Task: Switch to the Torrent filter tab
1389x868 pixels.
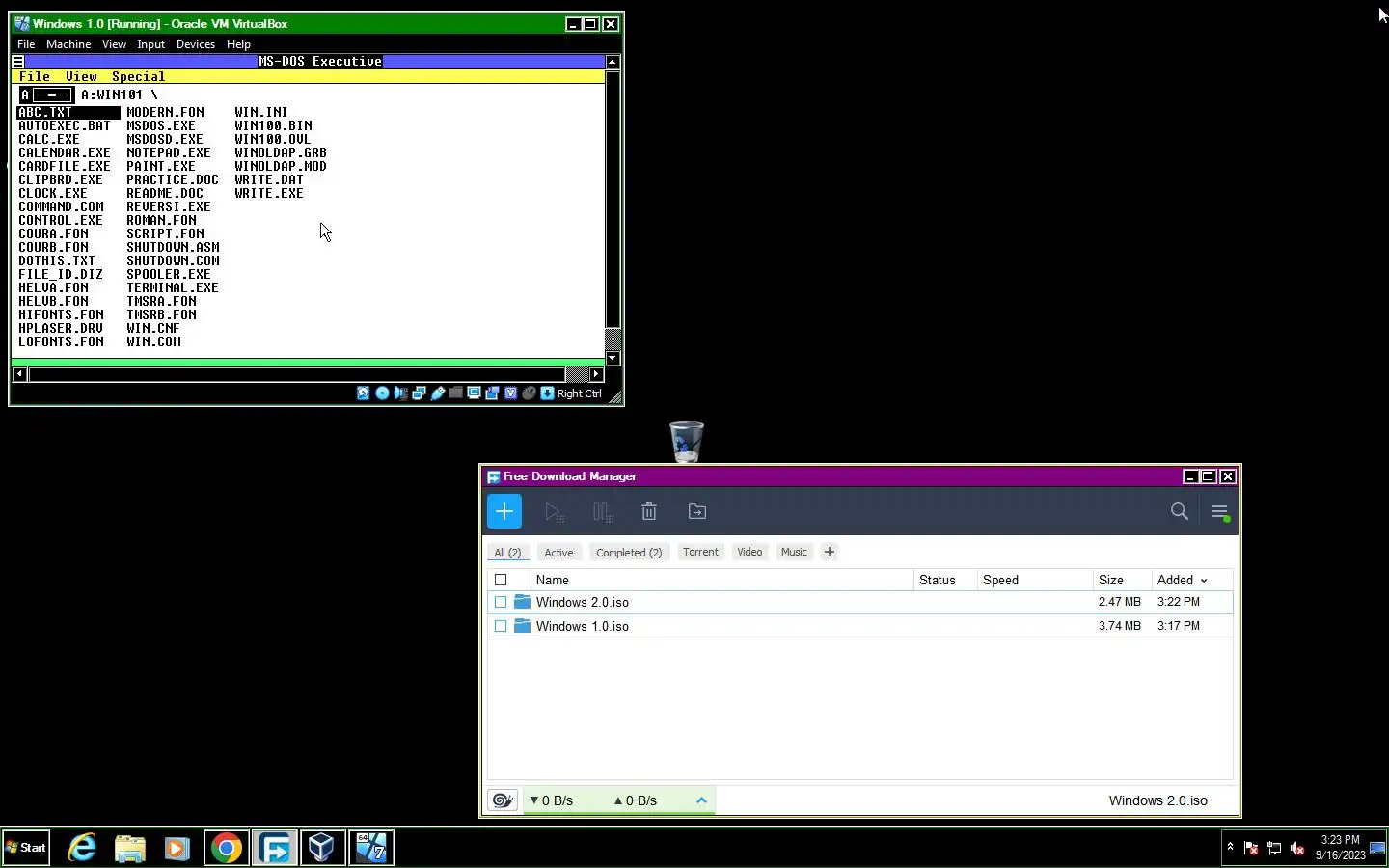Action: tap(700, 552)
